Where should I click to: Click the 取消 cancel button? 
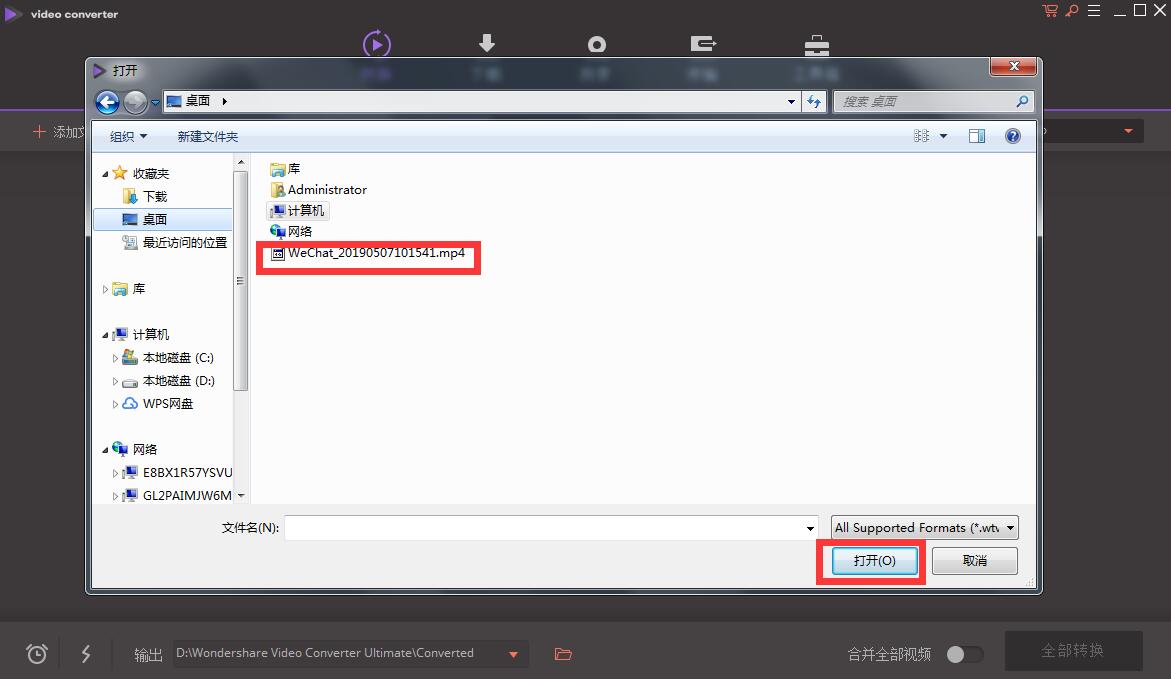pyautogui.click(x=975, y=561)
